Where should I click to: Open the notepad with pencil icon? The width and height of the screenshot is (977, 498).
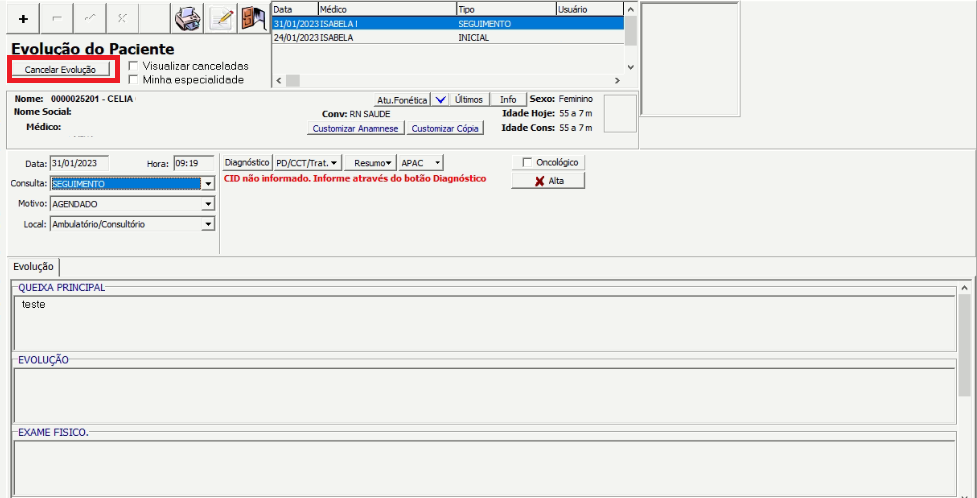(x=221, y=19)
